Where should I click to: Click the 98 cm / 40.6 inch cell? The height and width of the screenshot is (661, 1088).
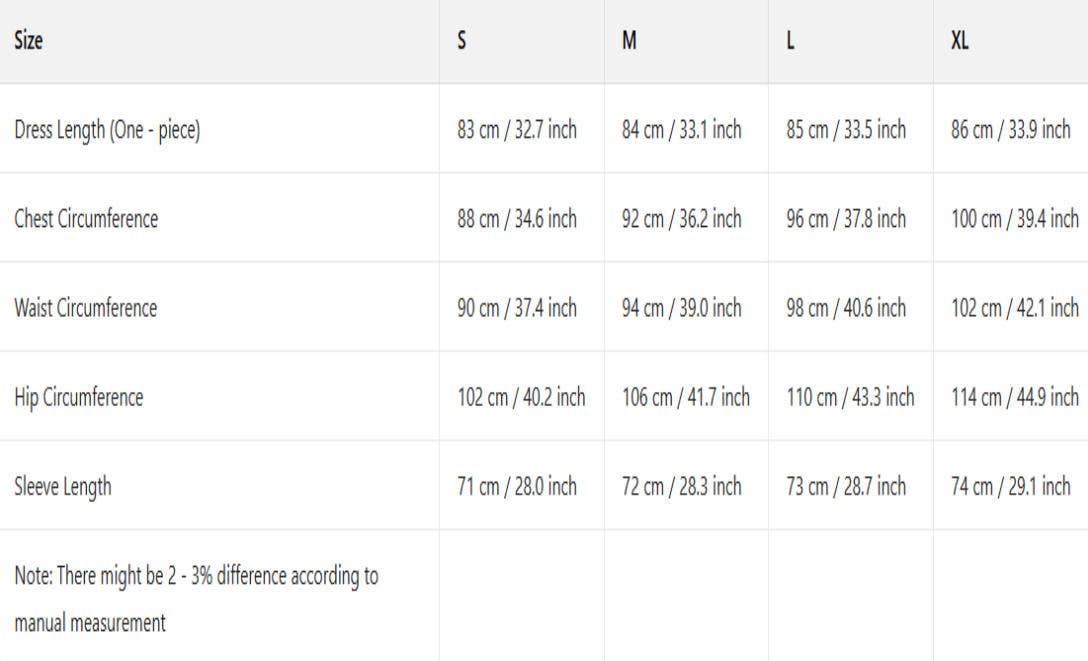pos(845,308)
